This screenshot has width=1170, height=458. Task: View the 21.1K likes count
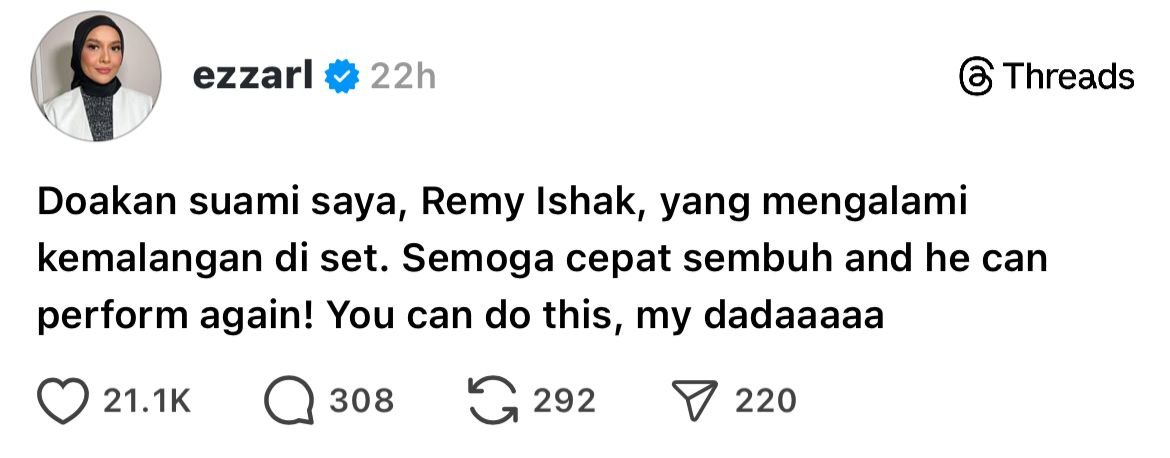(146, 401)
